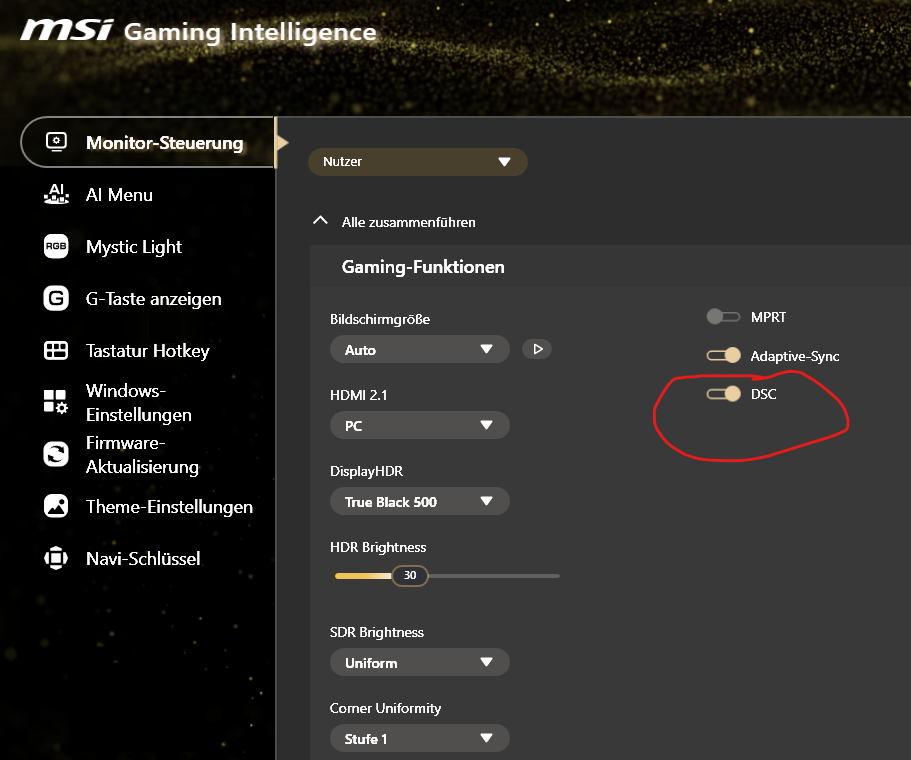Enable the MPRT toggle
The image size is (911, 760).
coord(723,317)
